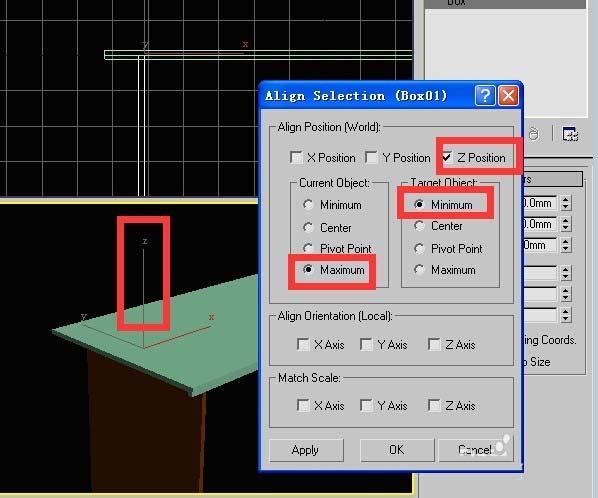
Task: Check Z Axis in Match Scale
Action: [x=434, y=405]
